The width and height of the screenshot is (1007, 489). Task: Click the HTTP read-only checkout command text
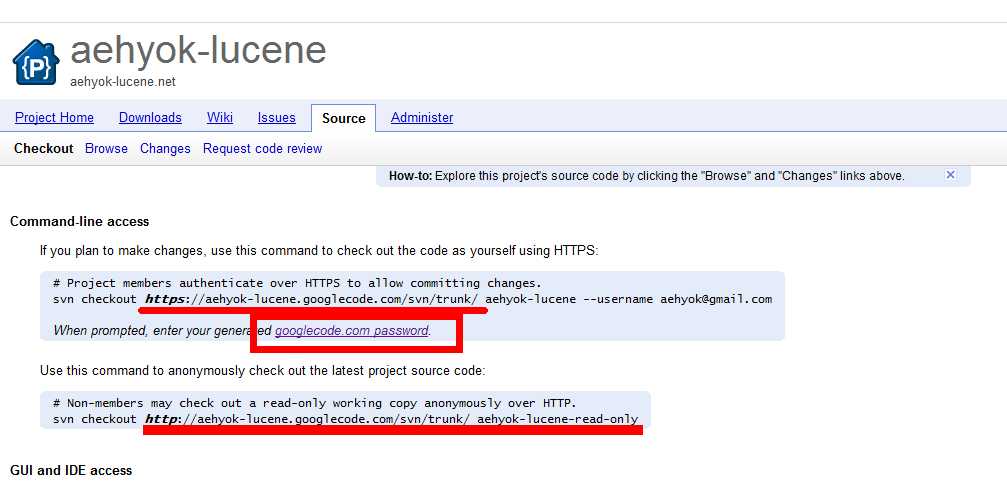click(346, 420)
